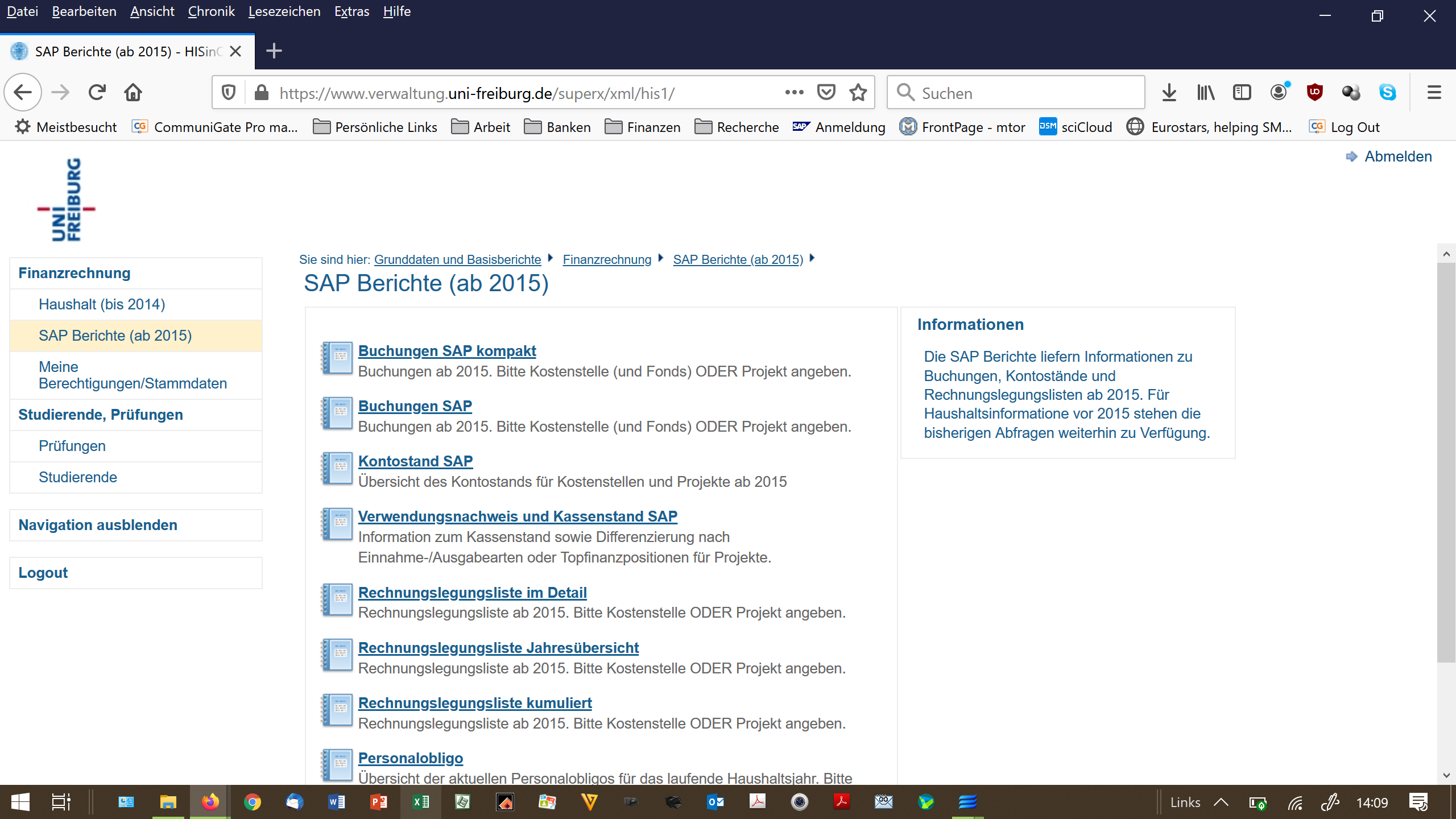
Task: Expand the Banken bookmark folder
Action: [557, 127]
